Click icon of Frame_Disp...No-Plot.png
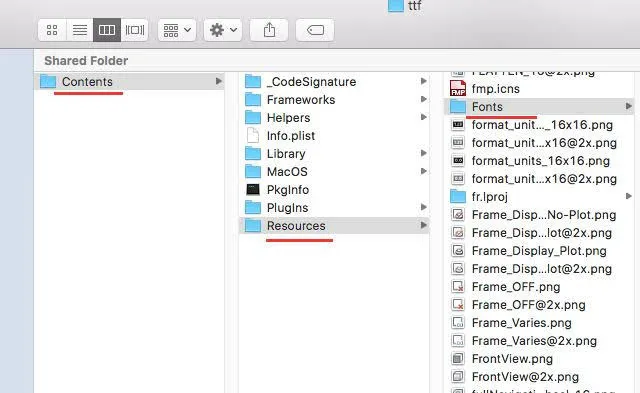 coord(458,214)
